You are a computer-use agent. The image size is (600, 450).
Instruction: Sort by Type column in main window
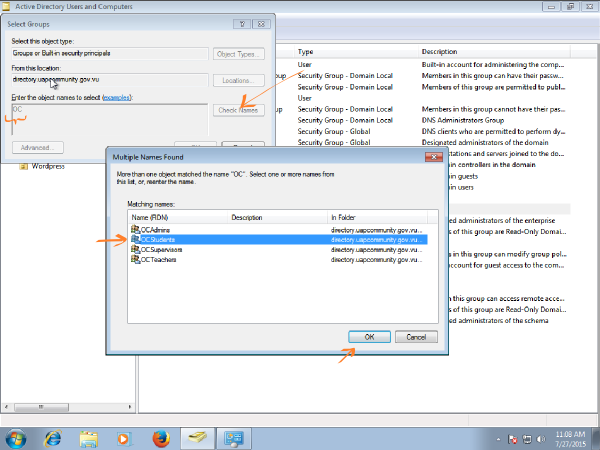coord(356,52)
